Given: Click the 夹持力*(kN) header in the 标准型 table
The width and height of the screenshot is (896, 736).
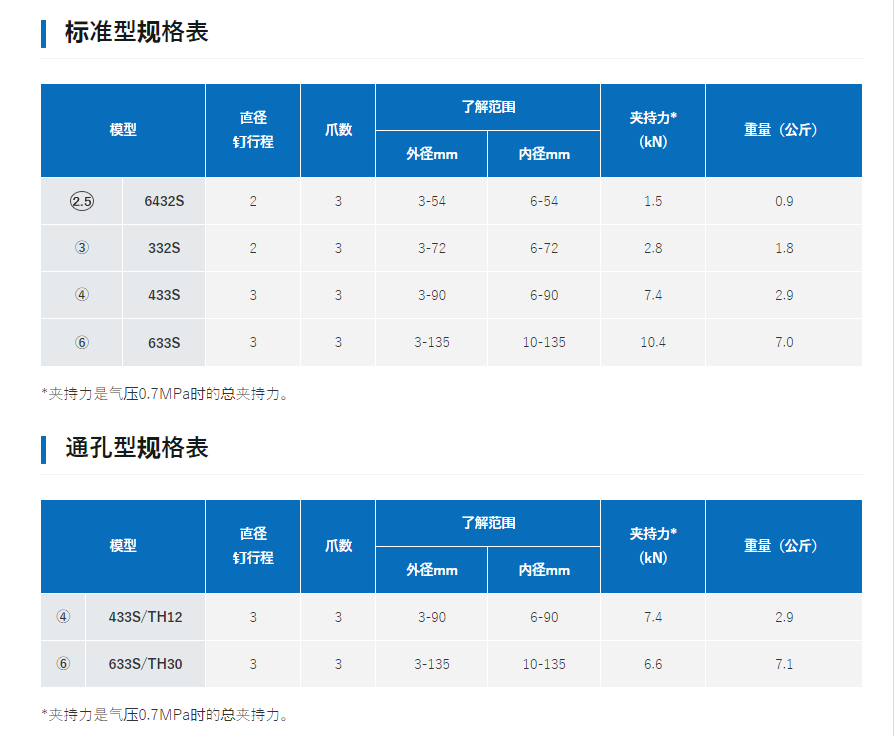Looking at the screenshot, I should 653,130.
